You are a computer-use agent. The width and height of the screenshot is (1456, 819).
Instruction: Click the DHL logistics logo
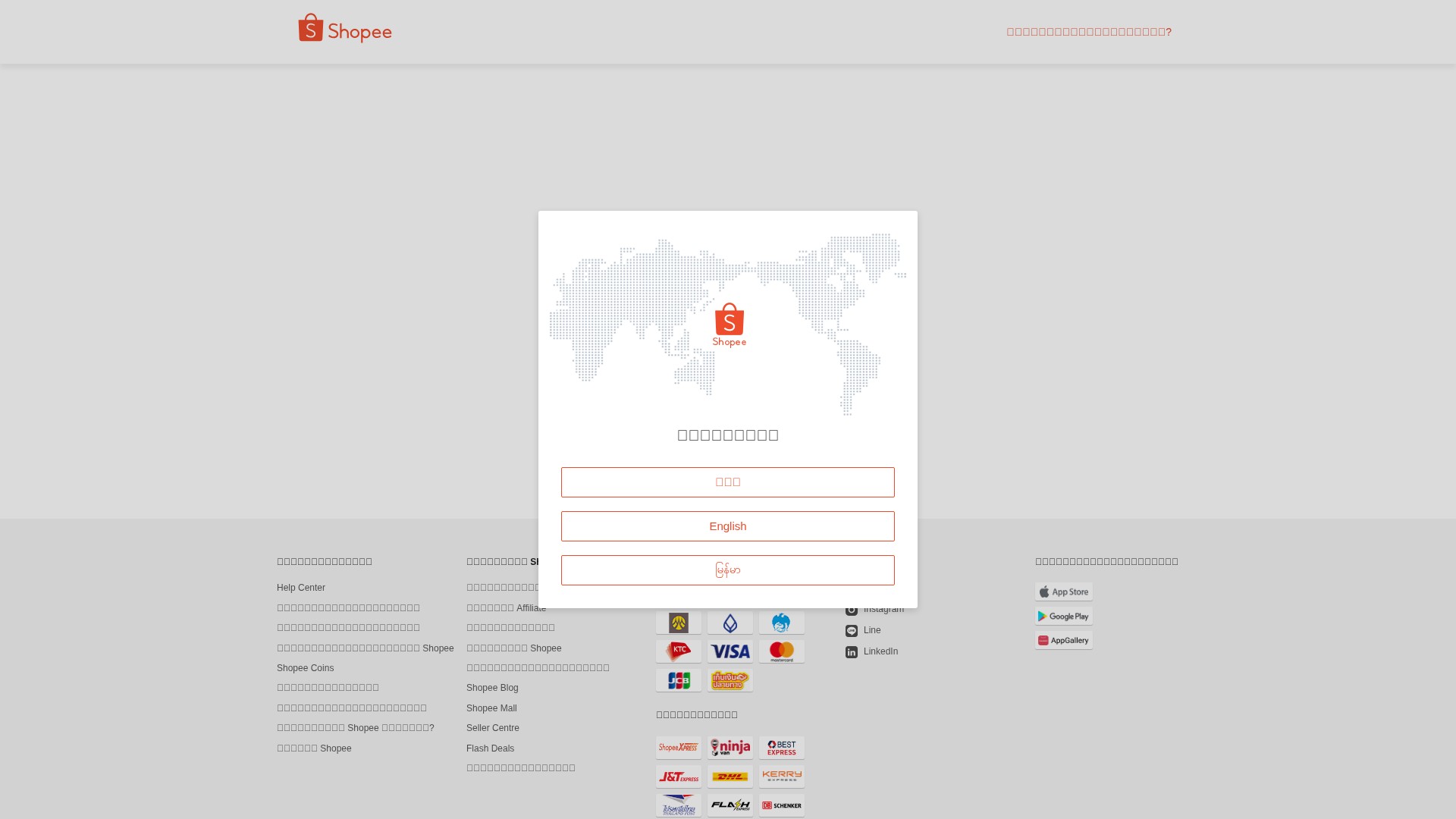(730, 777)
